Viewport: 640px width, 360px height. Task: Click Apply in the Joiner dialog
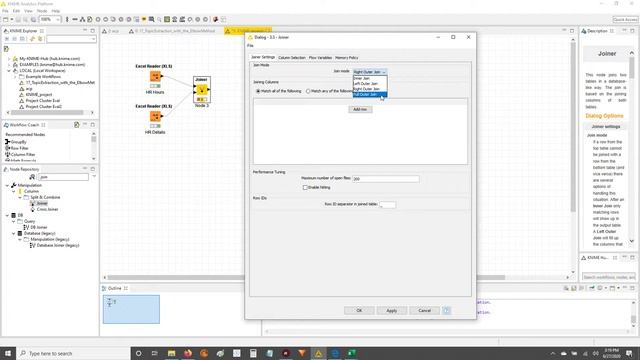click(392, 311)
